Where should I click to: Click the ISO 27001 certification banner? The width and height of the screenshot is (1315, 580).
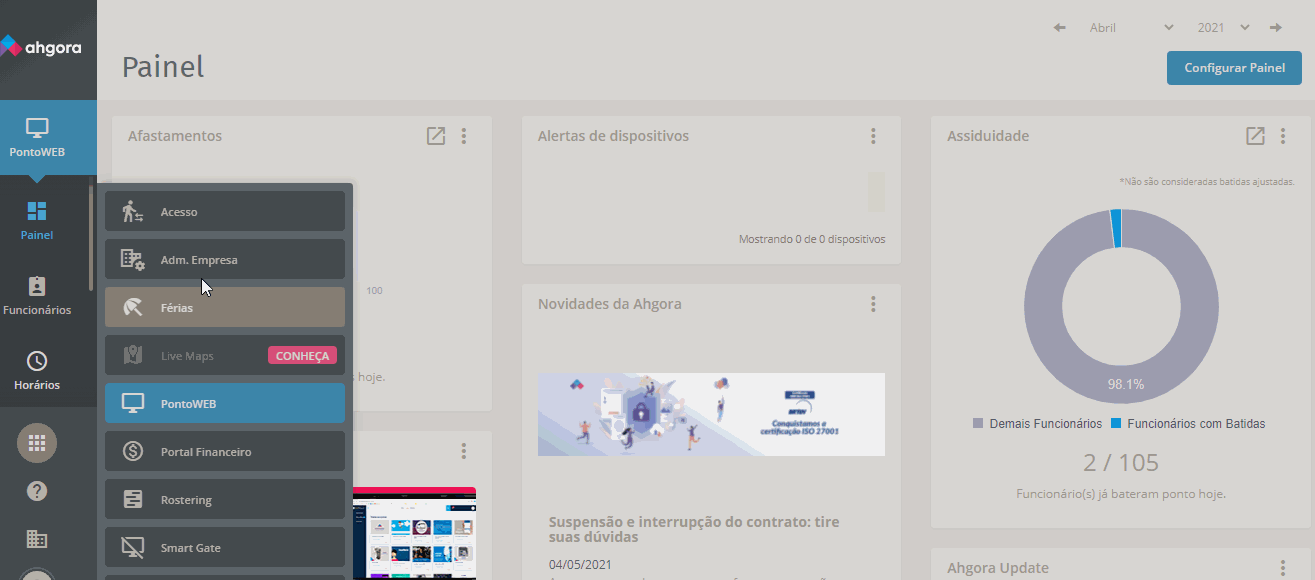point(711,414)
